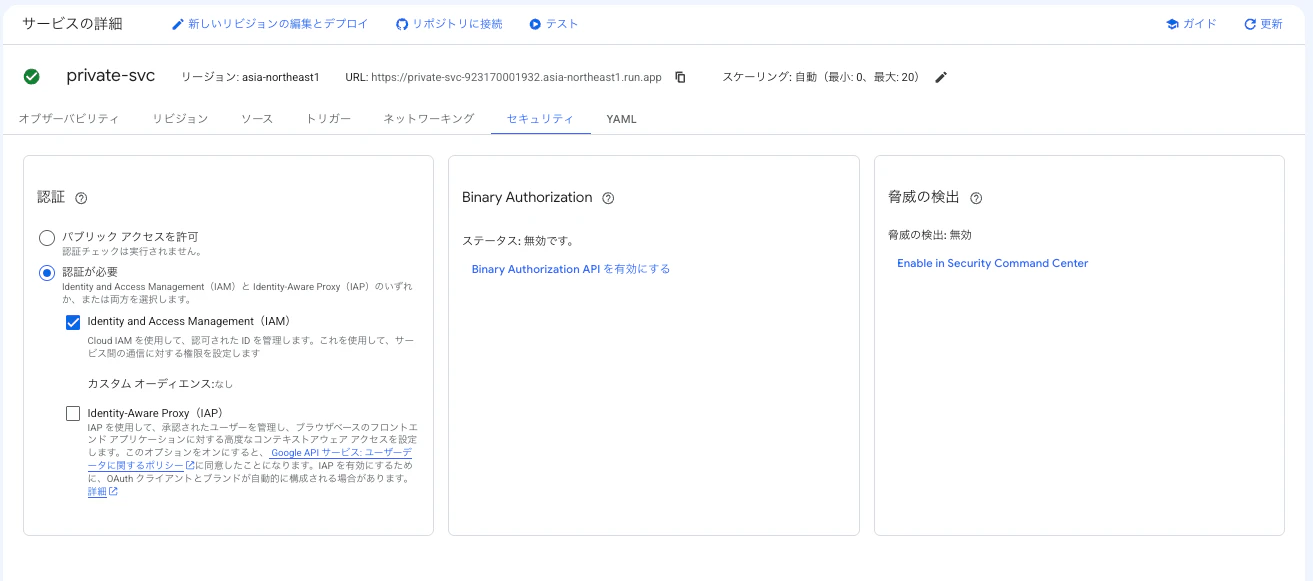Image resolution: width=1313 pixels, height=581 pixels.
Task: Switch to オブザーバビリティ tab
Action: point(69,119)
